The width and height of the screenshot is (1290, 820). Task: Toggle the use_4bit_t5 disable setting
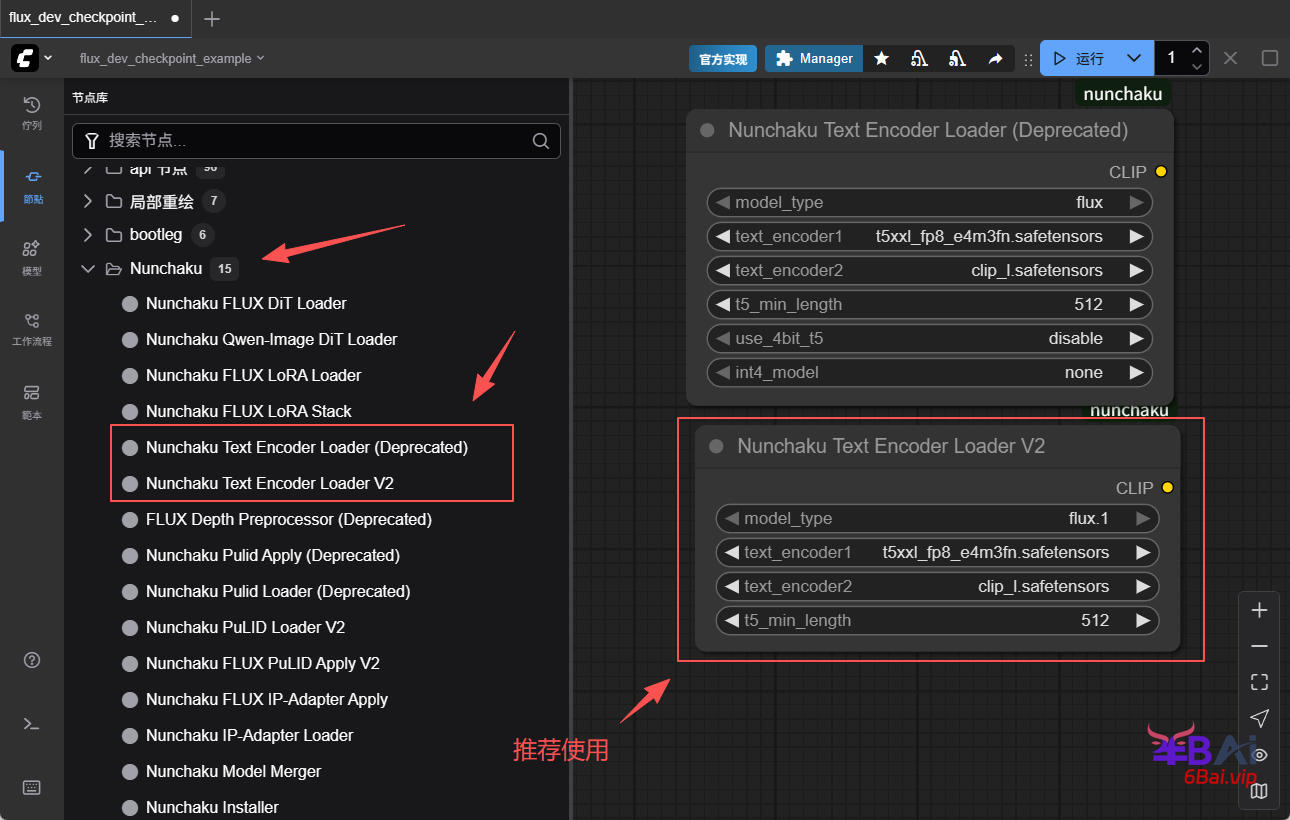click(x=929, y=339)
